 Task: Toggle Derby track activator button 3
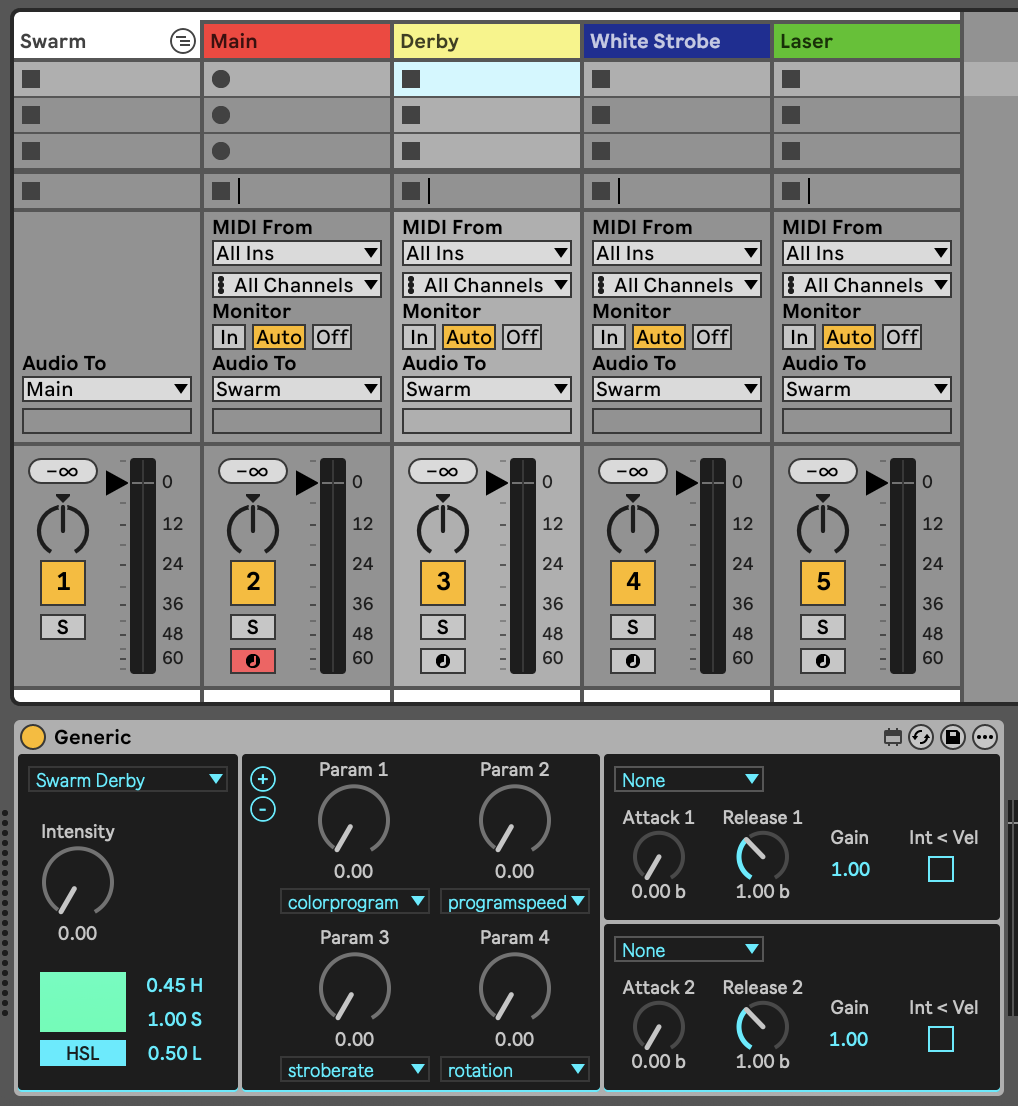[x=443, y=582]
